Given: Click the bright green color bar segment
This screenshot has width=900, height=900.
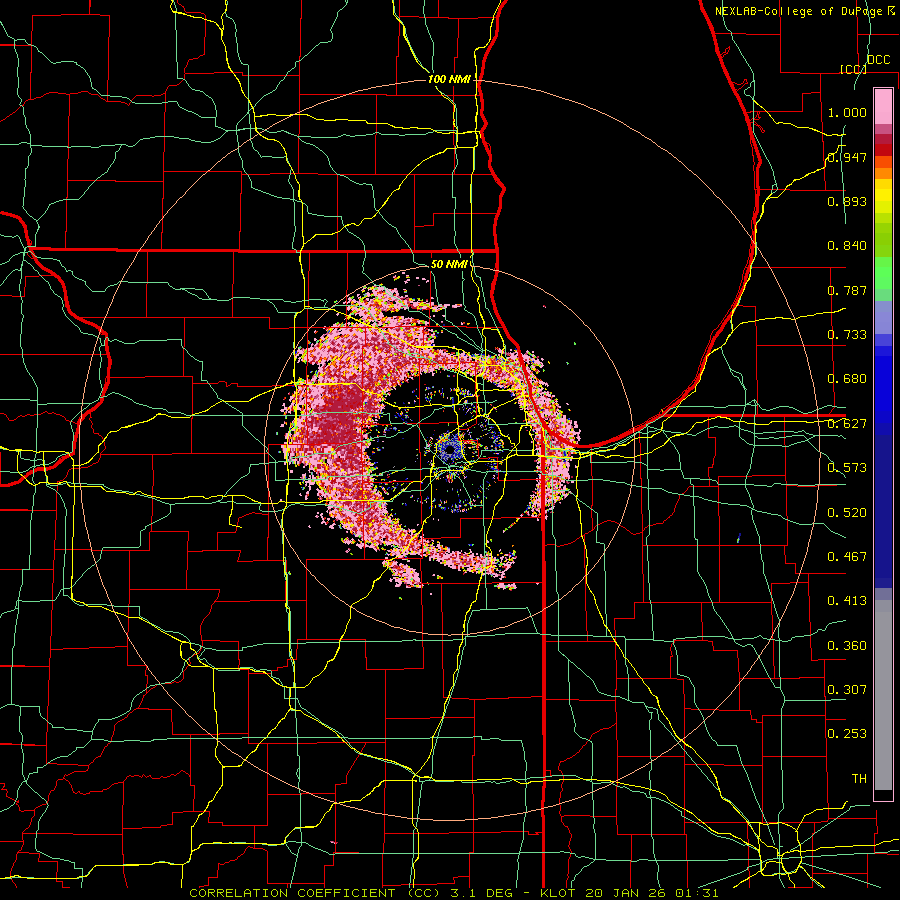Looking at the screenshot, I should pyautogui.click(x=883, y=273).
